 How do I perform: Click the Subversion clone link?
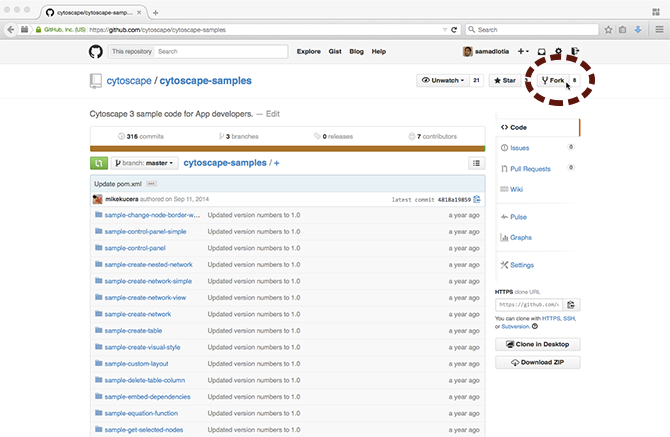click(x=515, y=326)
